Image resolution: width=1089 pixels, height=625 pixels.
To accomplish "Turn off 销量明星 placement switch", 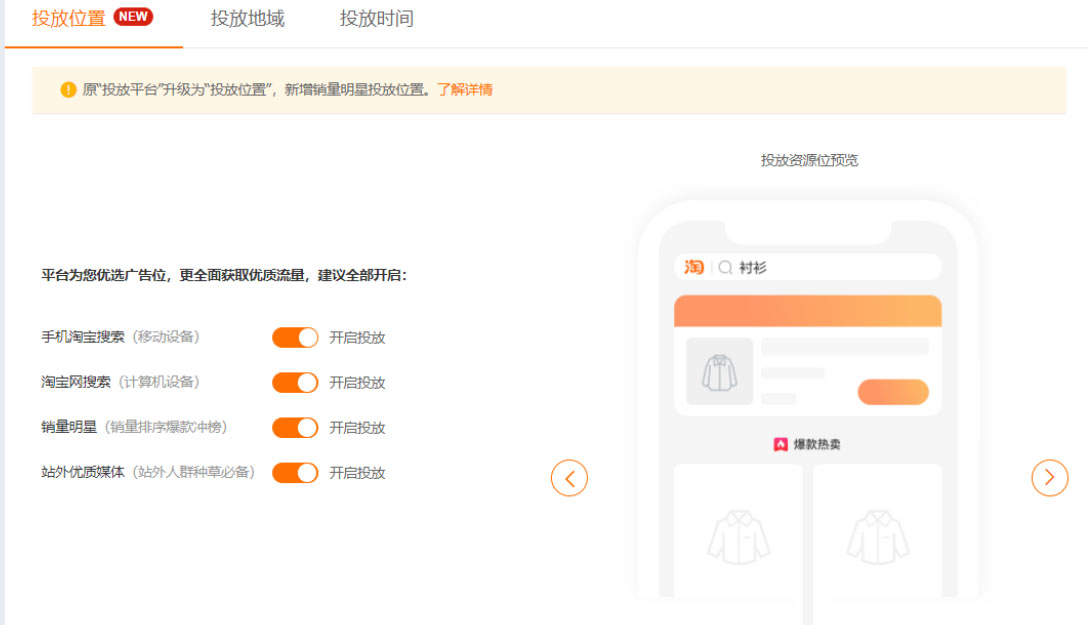I will coord(295,428).
